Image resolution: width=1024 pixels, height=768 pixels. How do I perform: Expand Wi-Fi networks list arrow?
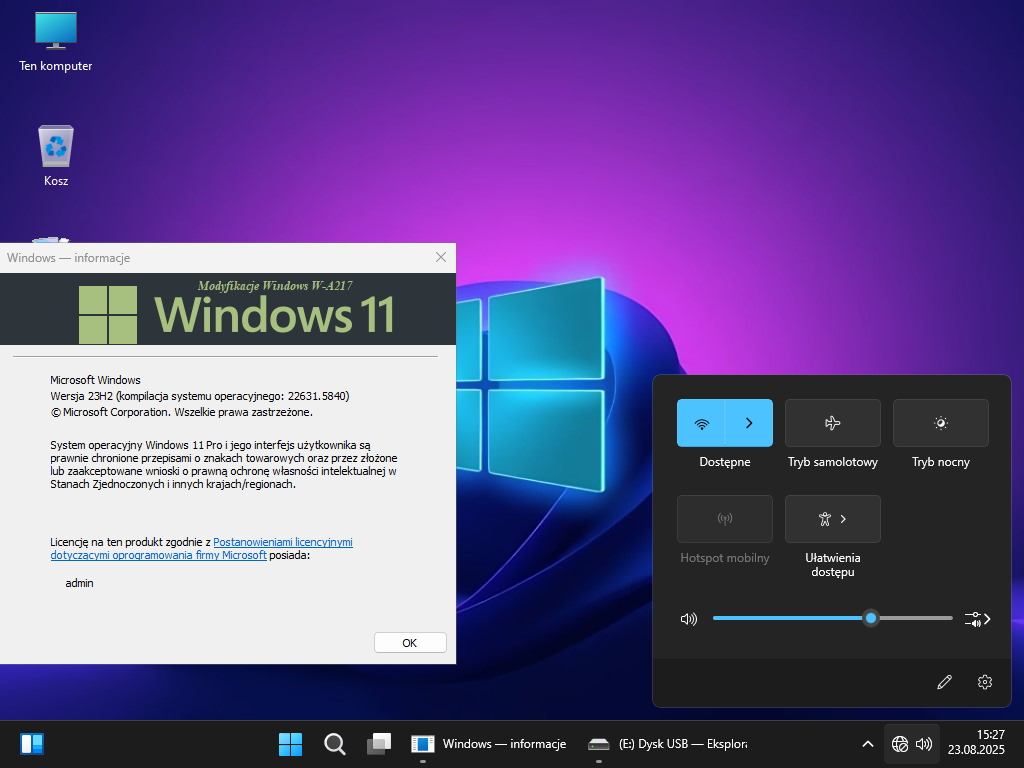749,423
